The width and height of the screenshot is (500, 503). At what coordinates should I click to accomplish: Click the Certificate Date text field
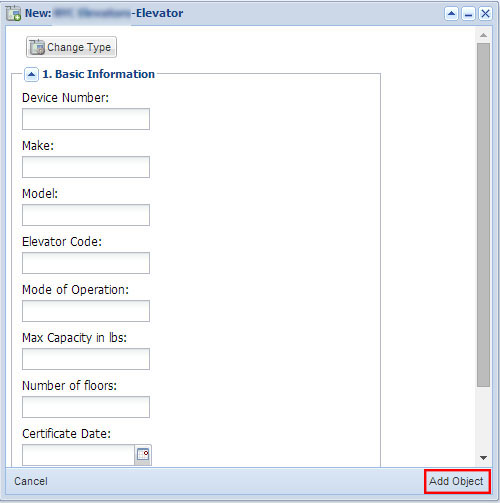78,455
